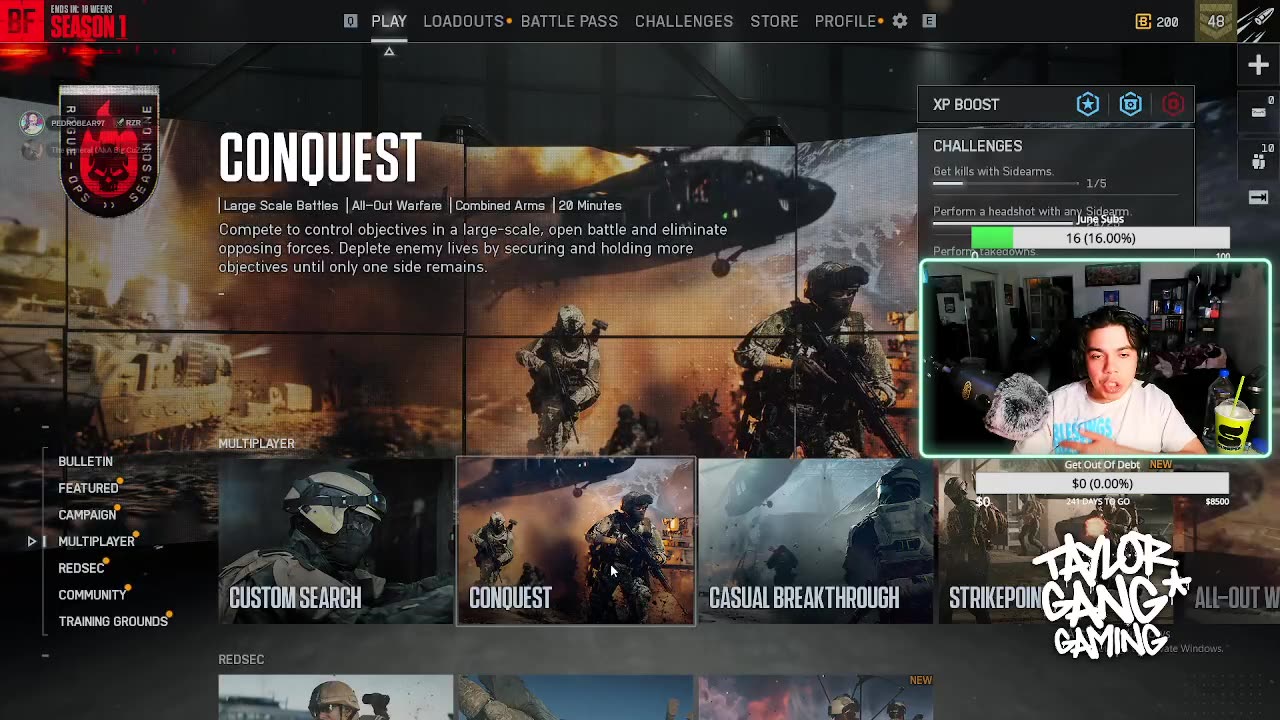Select COMMUNITY in the side menu
1280x720 pixels.
pos(92,595)
